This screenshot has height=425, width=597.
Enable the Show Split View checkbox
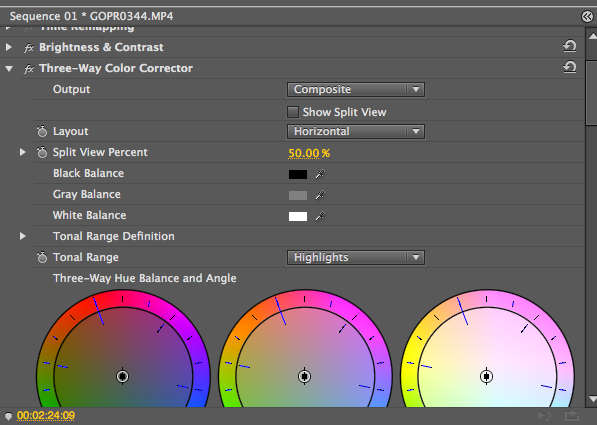[x=293, y=112]
